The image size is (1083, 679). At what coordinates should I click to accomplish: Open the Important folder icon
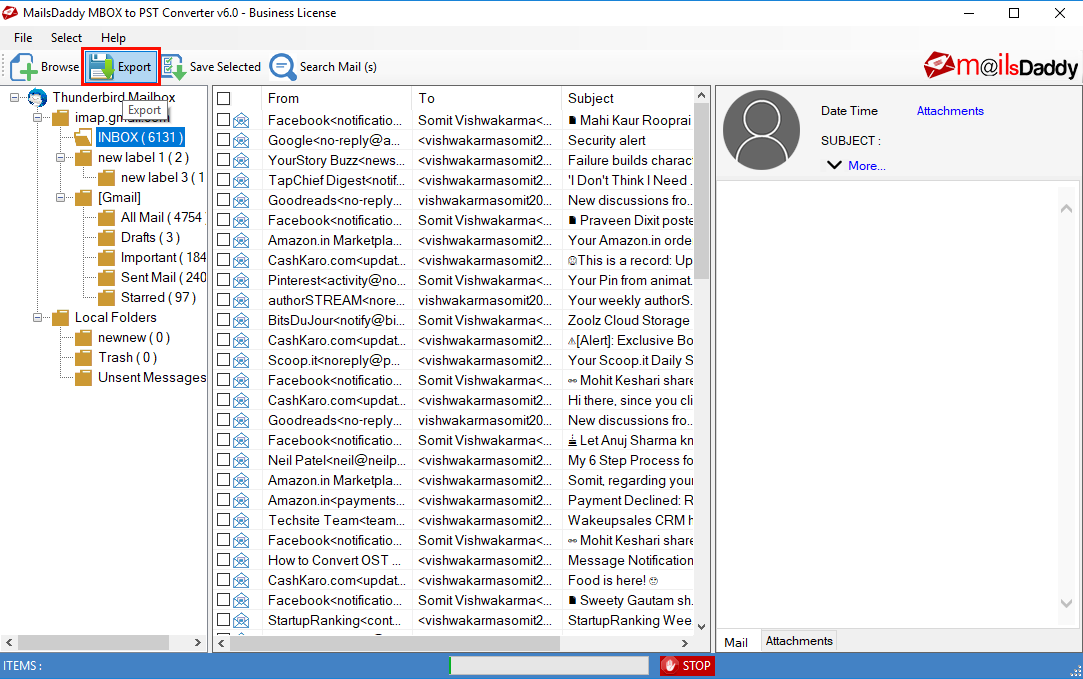pos(106,258)
